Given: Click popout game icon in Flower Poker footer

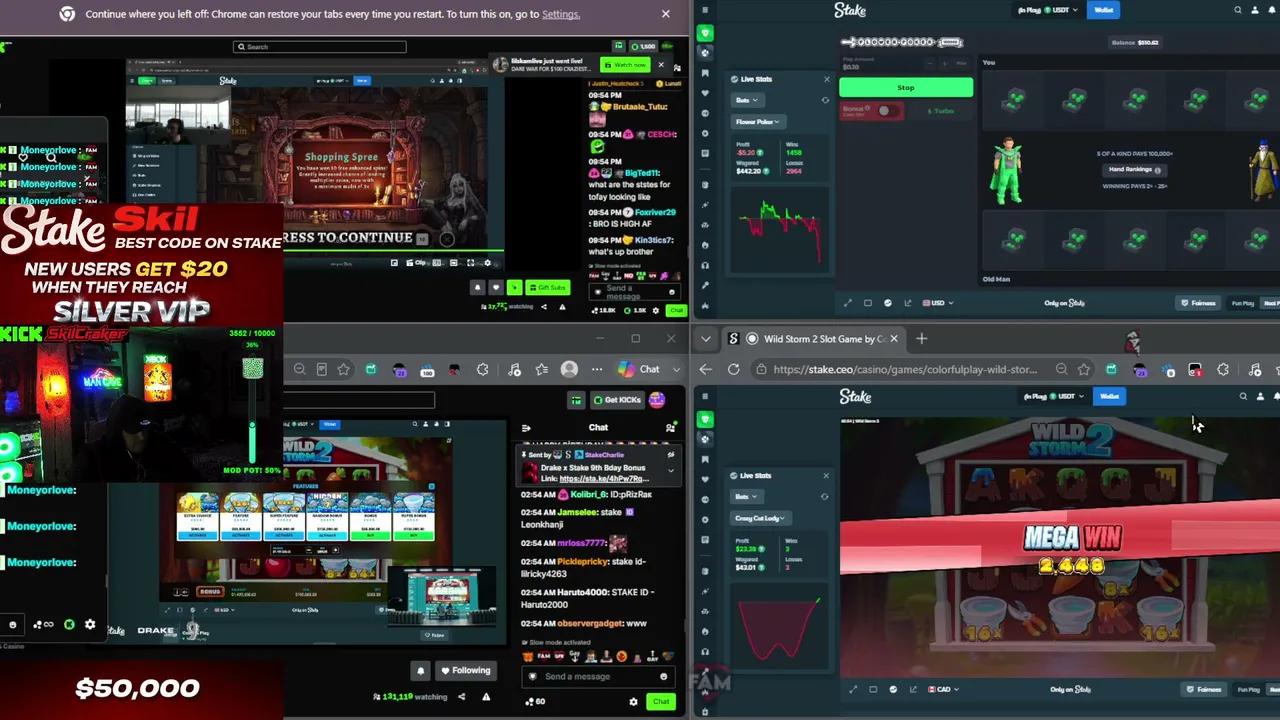Looking at the screenshot, I should coord(908,303).
